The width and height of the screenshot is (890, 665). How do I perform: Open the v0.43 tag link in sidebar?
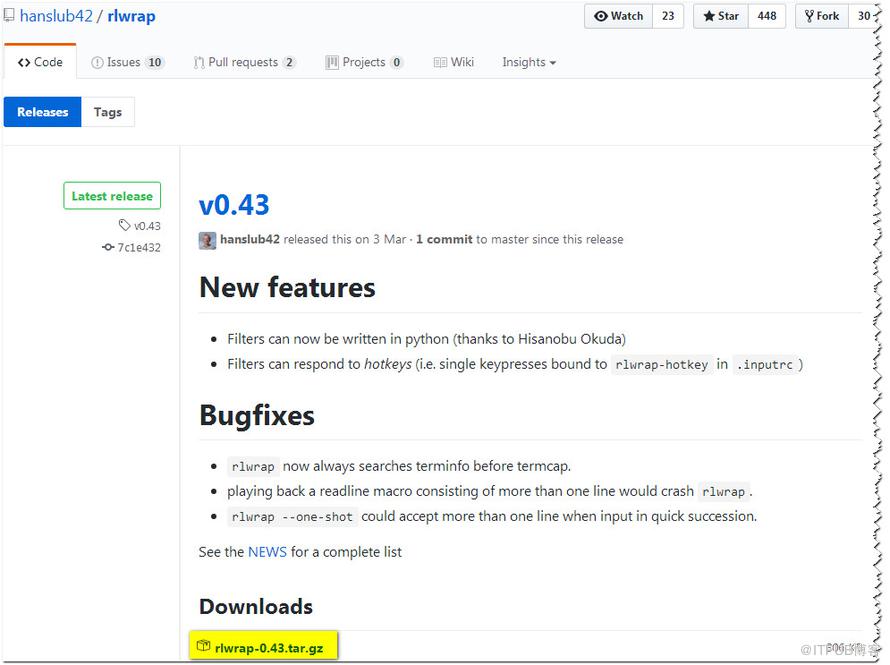pyautogui.click(x=147, y=226)
